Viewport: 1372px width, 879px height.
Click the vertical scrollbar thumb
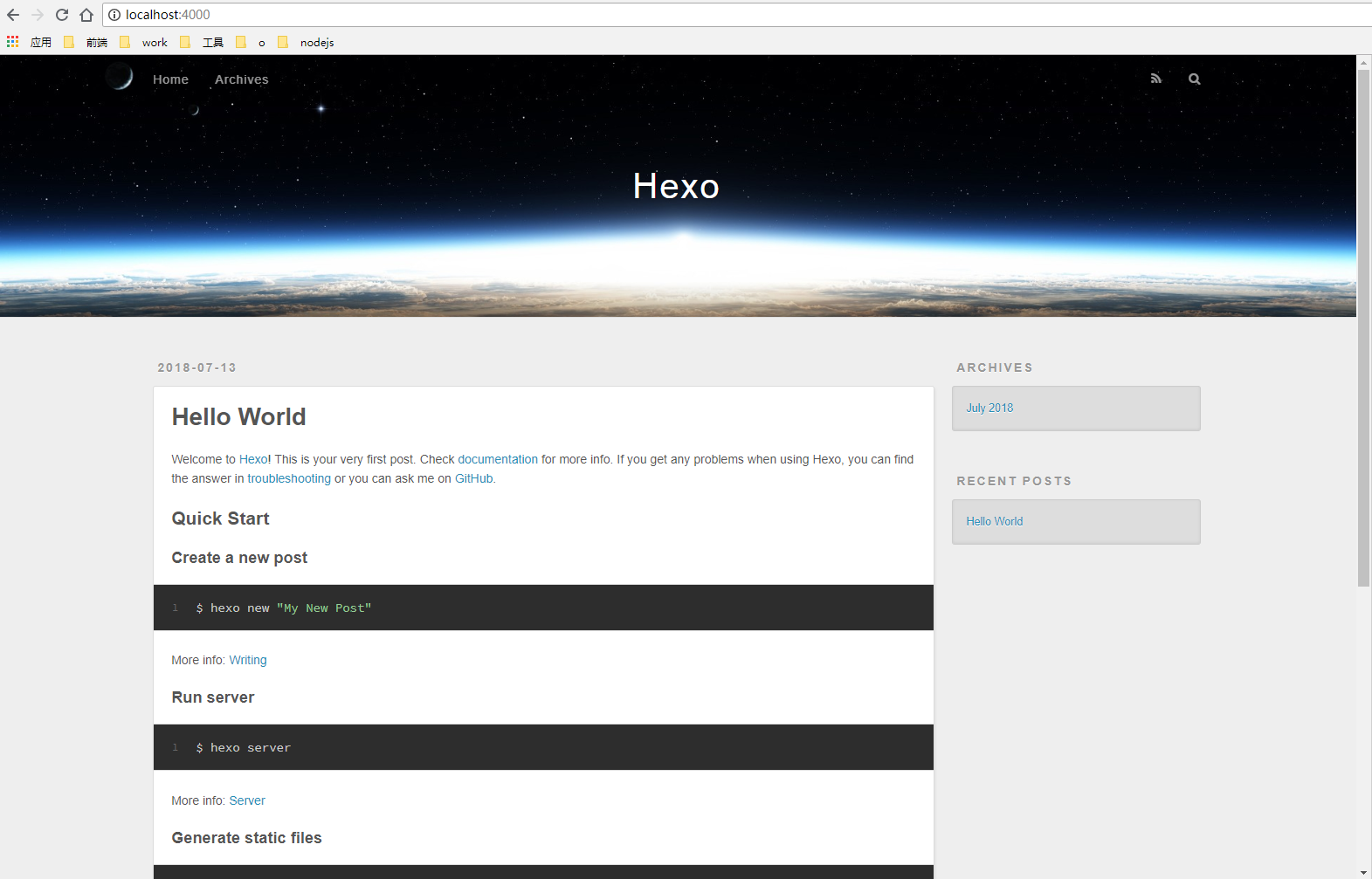pyautogui.click(x=1364, y=327)
